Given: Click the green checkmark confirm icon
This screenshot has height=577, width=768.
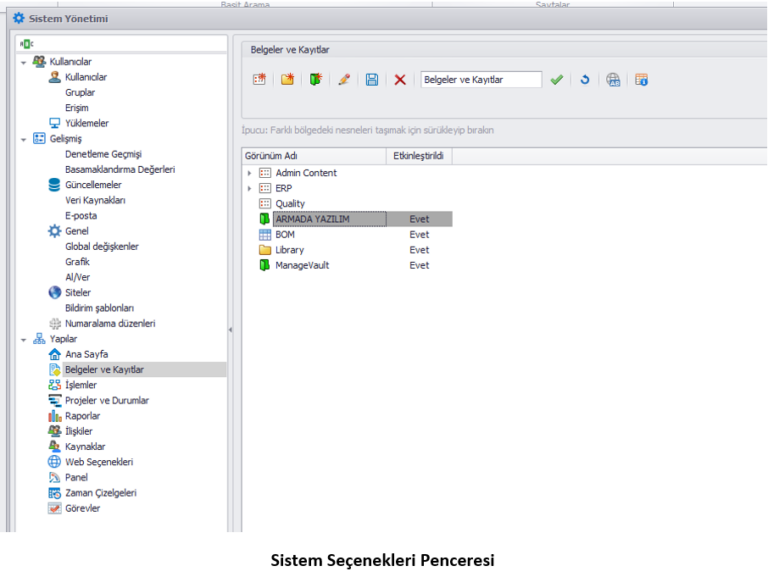Looking at the screenshot, I should (557, 80).
